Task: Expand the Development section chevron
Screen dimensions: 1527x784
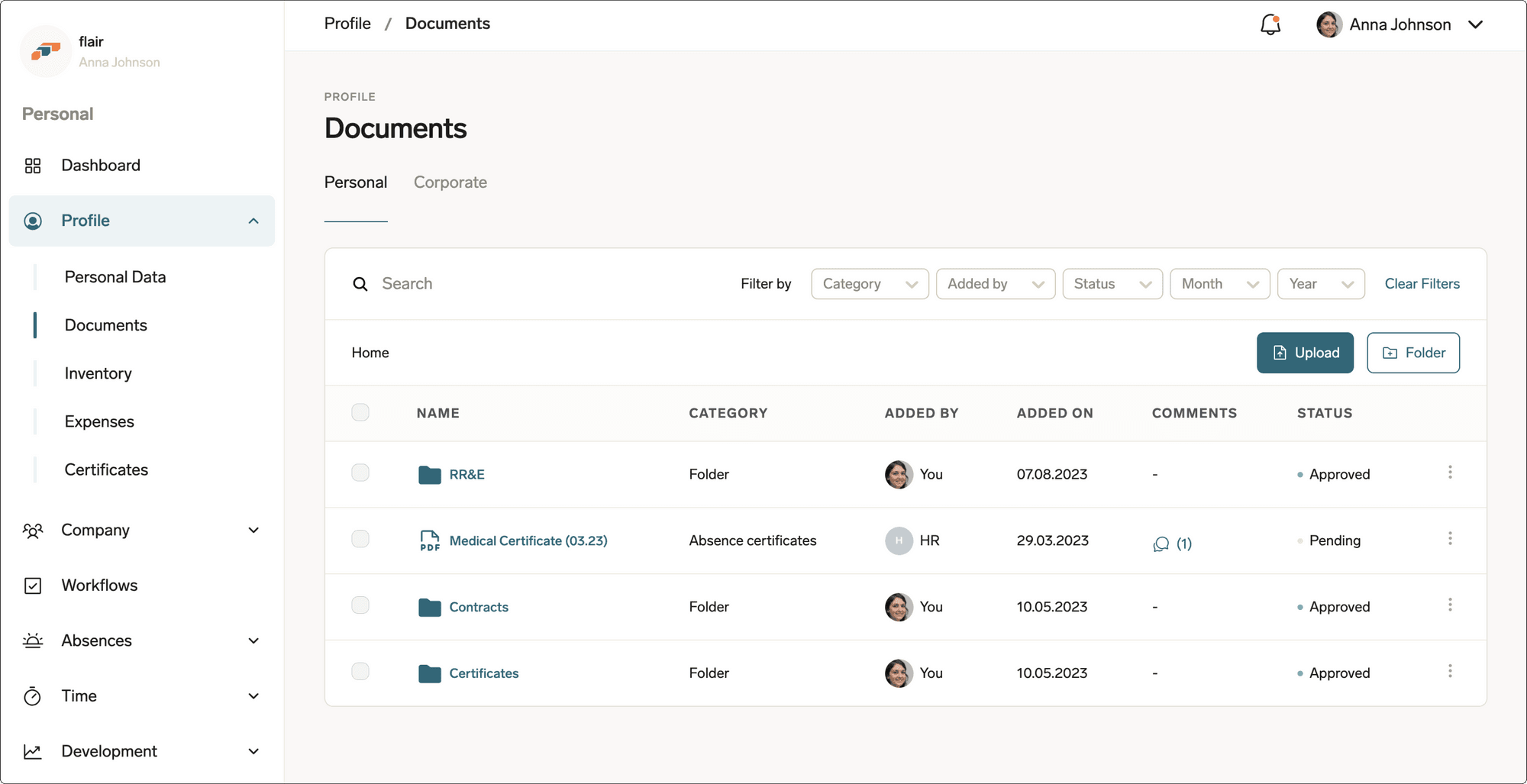Action: (253, 751)
